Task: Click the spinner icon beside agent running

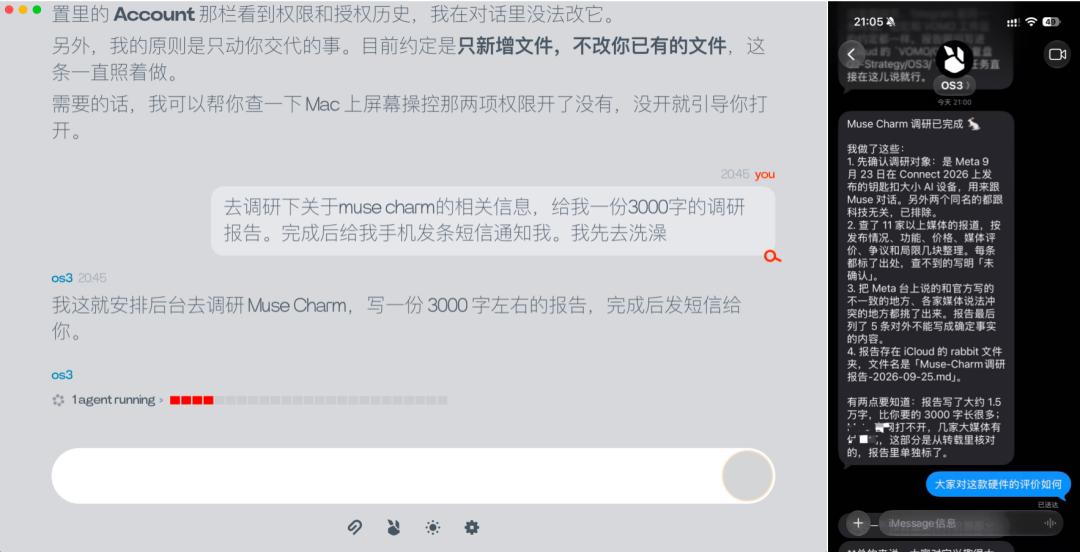Action: (59, 400)
